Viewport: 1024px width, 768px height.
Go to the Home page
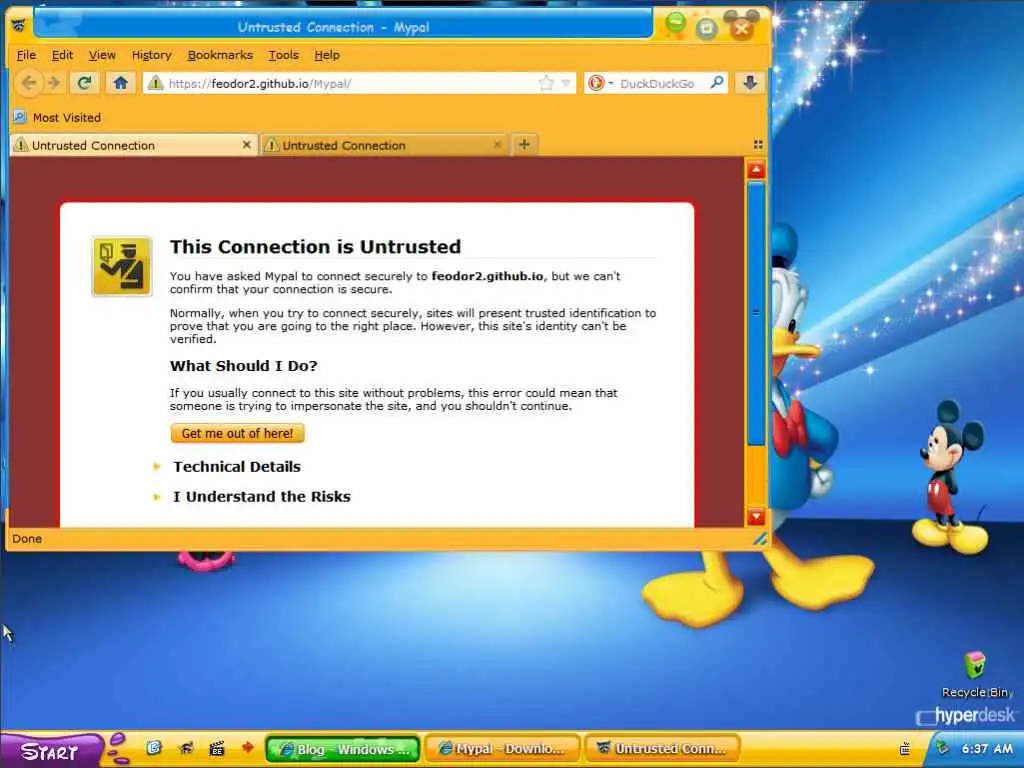click(120, 83)
